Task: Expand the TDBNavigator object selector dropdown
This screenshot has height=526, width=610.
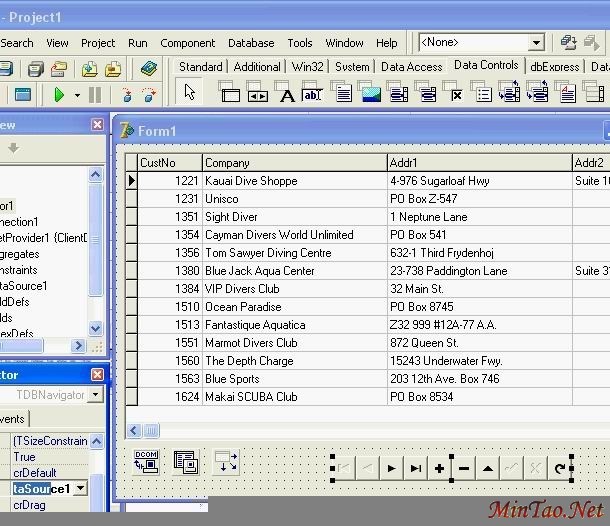Action: 96,395
